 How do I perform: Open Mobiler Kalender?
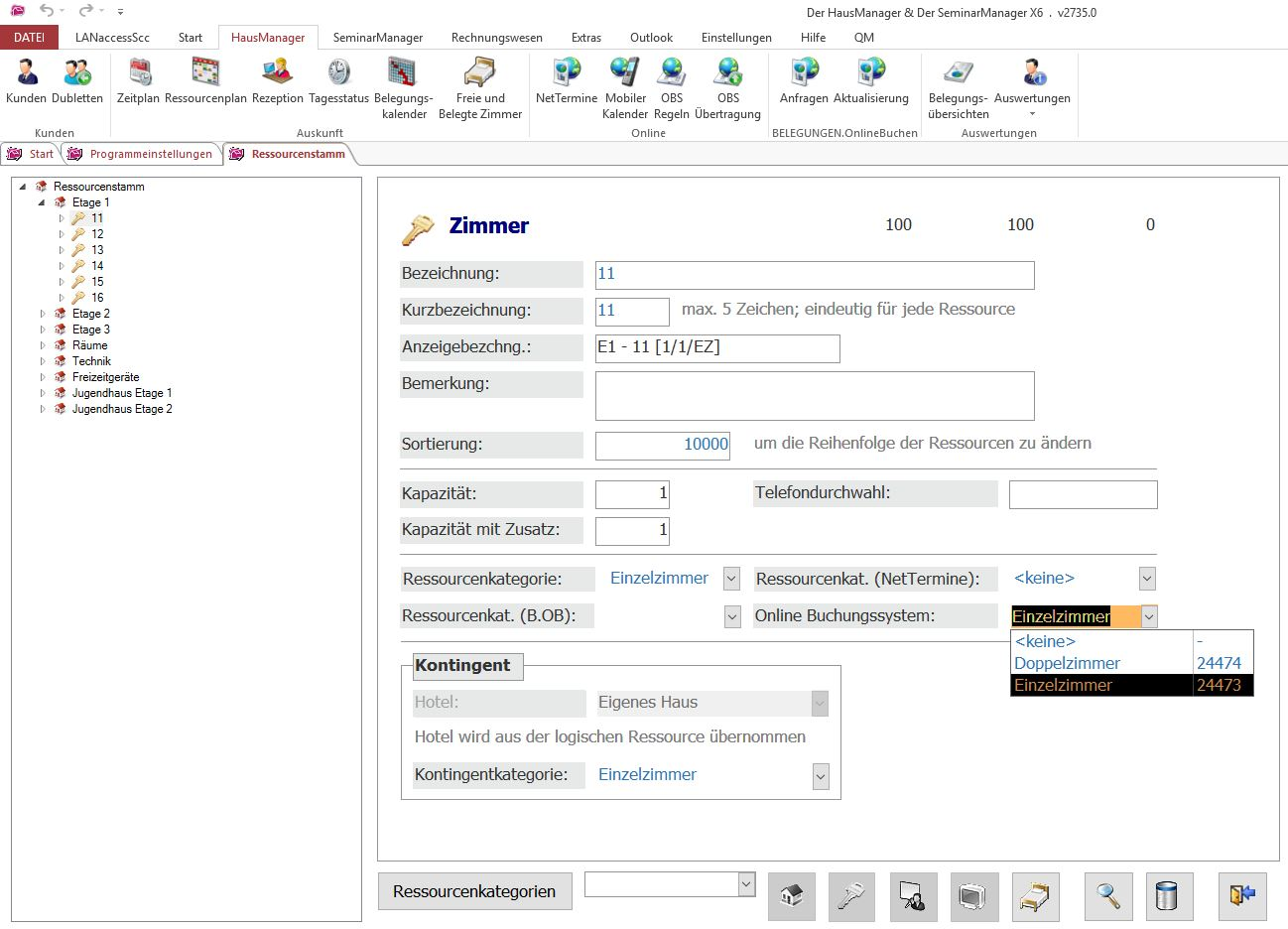[x=625, y=87]
